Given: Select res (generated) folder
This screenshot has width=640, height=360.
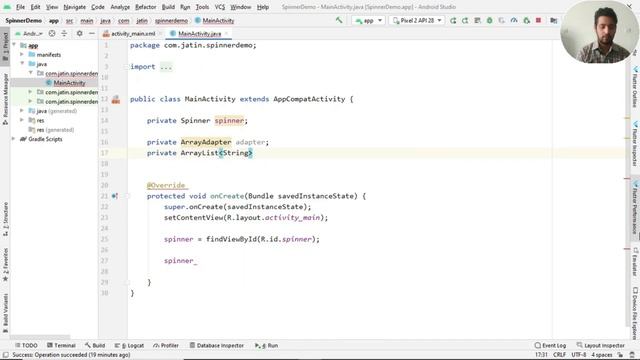Looking at the screenshot, I should point(51,130).
